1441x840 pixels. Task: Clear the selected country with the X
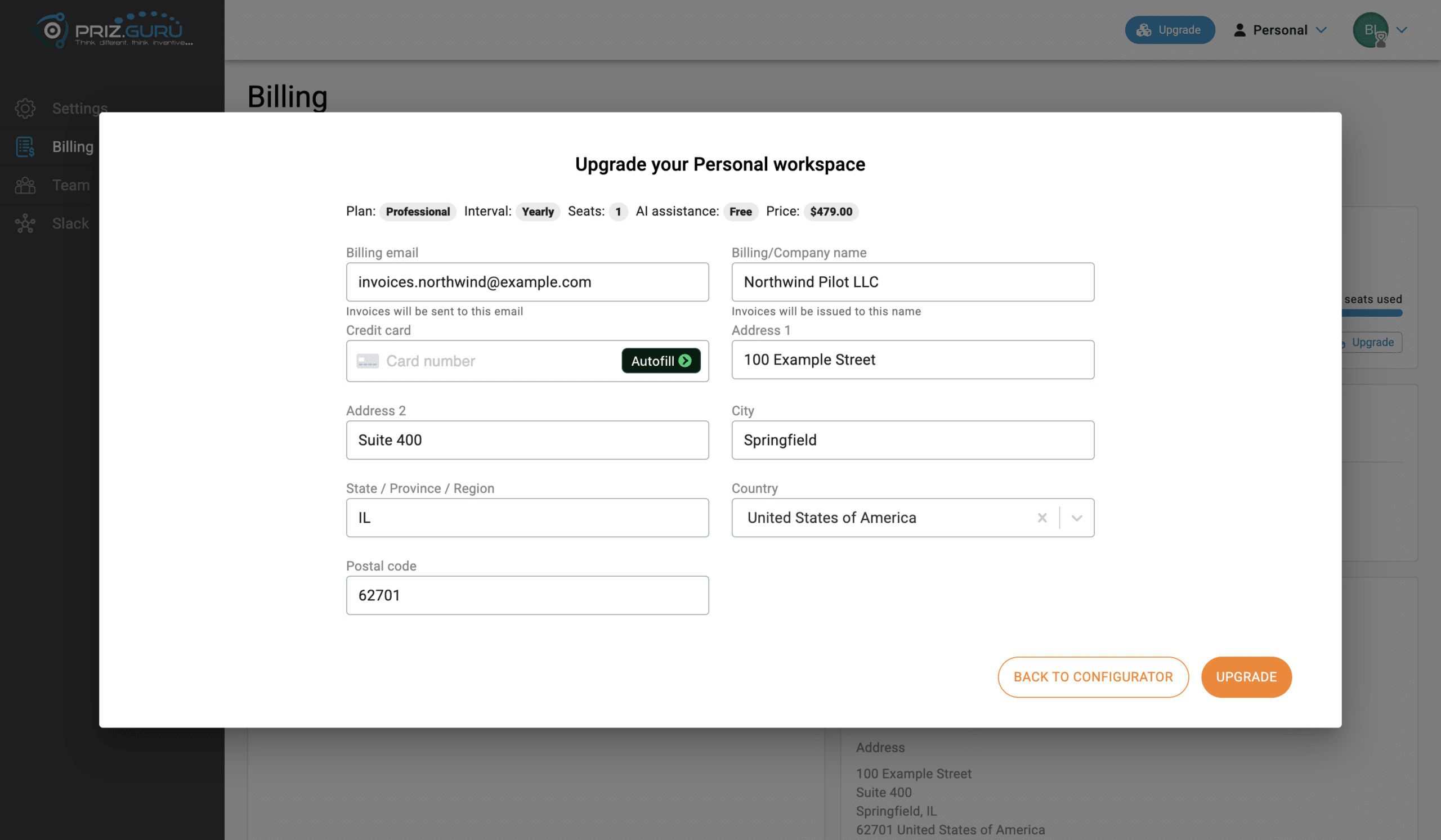click(x=1042, y=517)
